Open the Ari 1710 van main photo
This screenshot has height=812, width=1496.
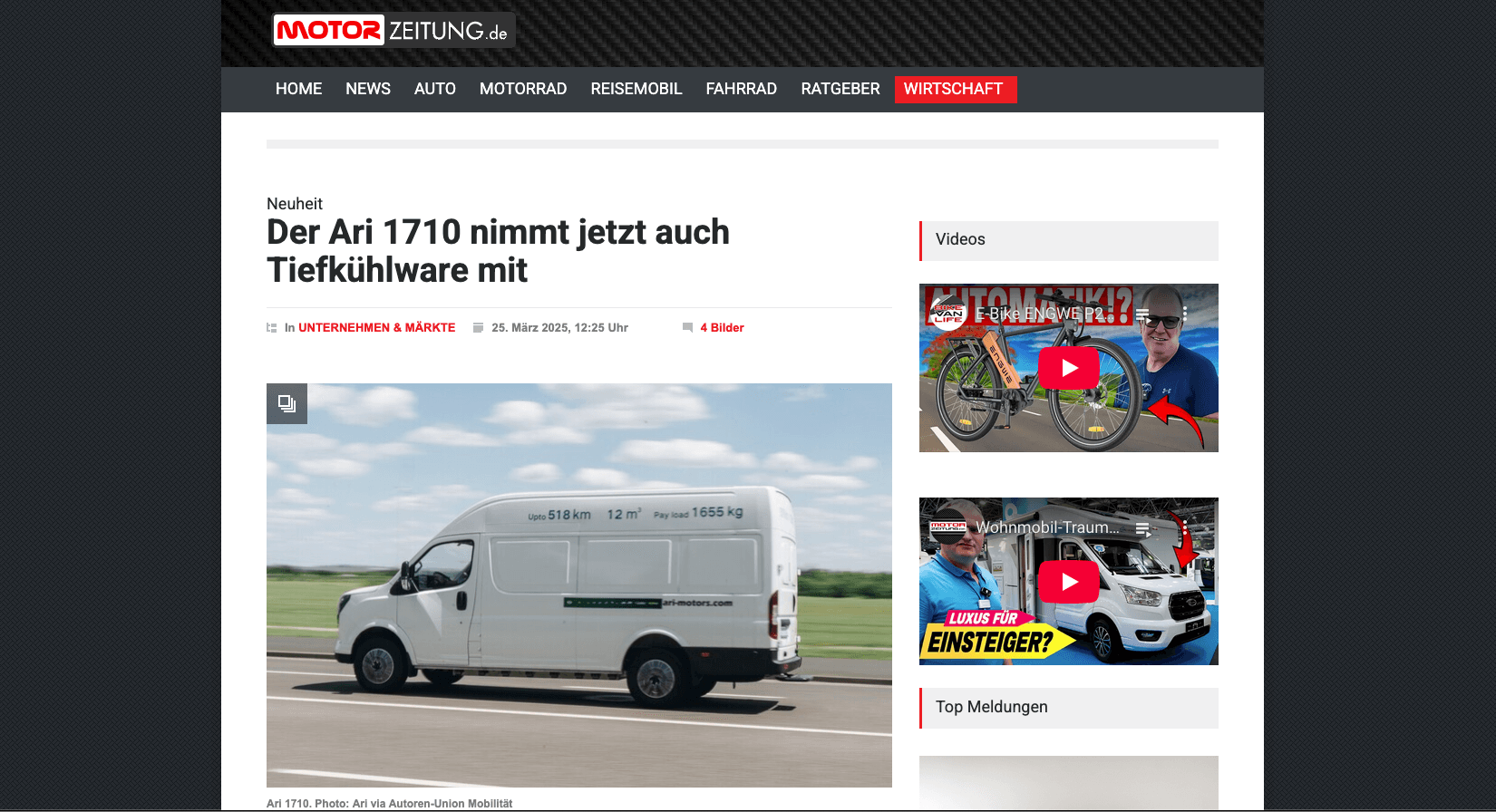pos(579,585)
